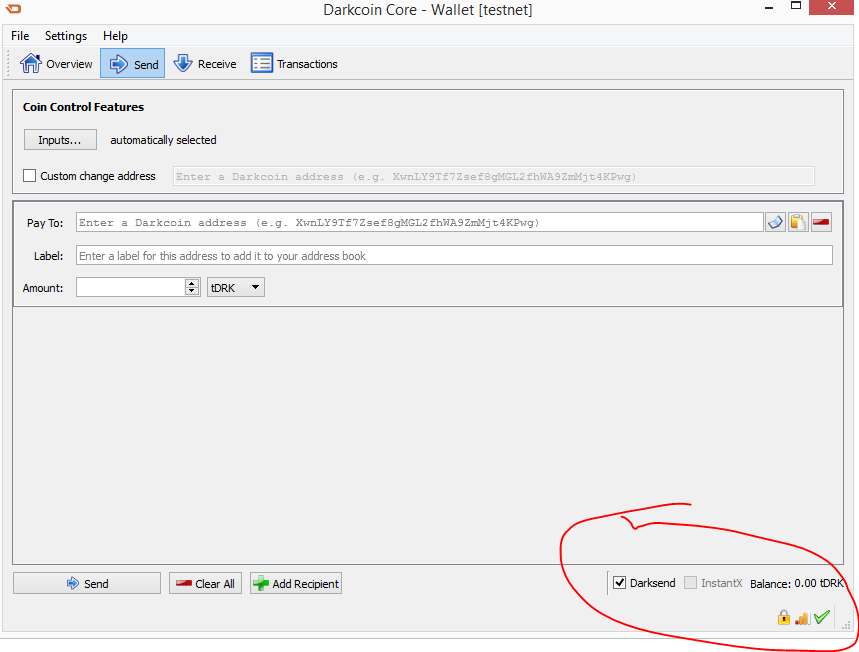
Task: Open the File menu
Action: pos(20,36)
